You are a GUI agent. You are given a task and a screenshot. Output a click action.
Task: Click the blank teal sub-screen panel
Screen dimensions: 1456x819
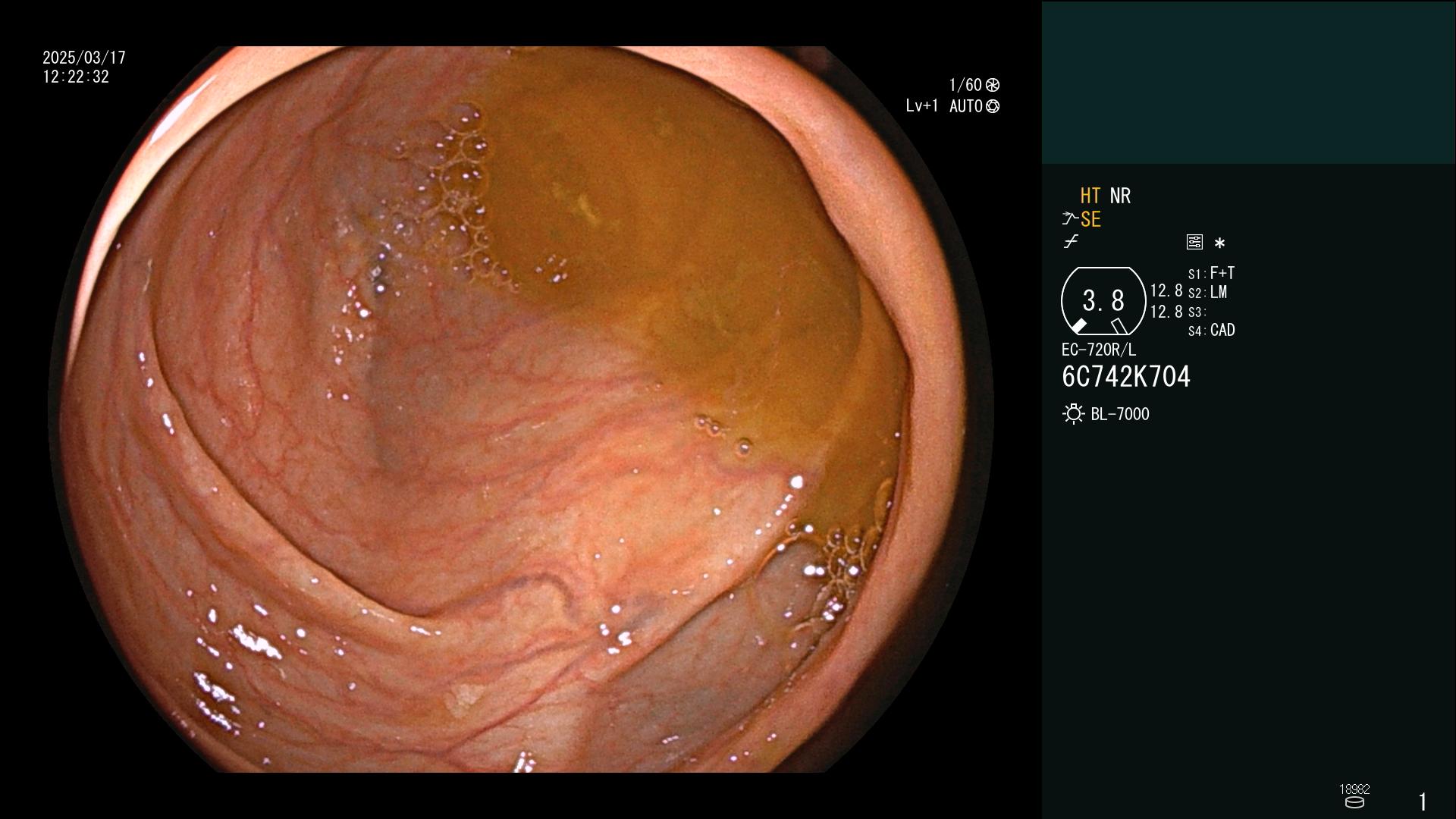pos(1248,82)
